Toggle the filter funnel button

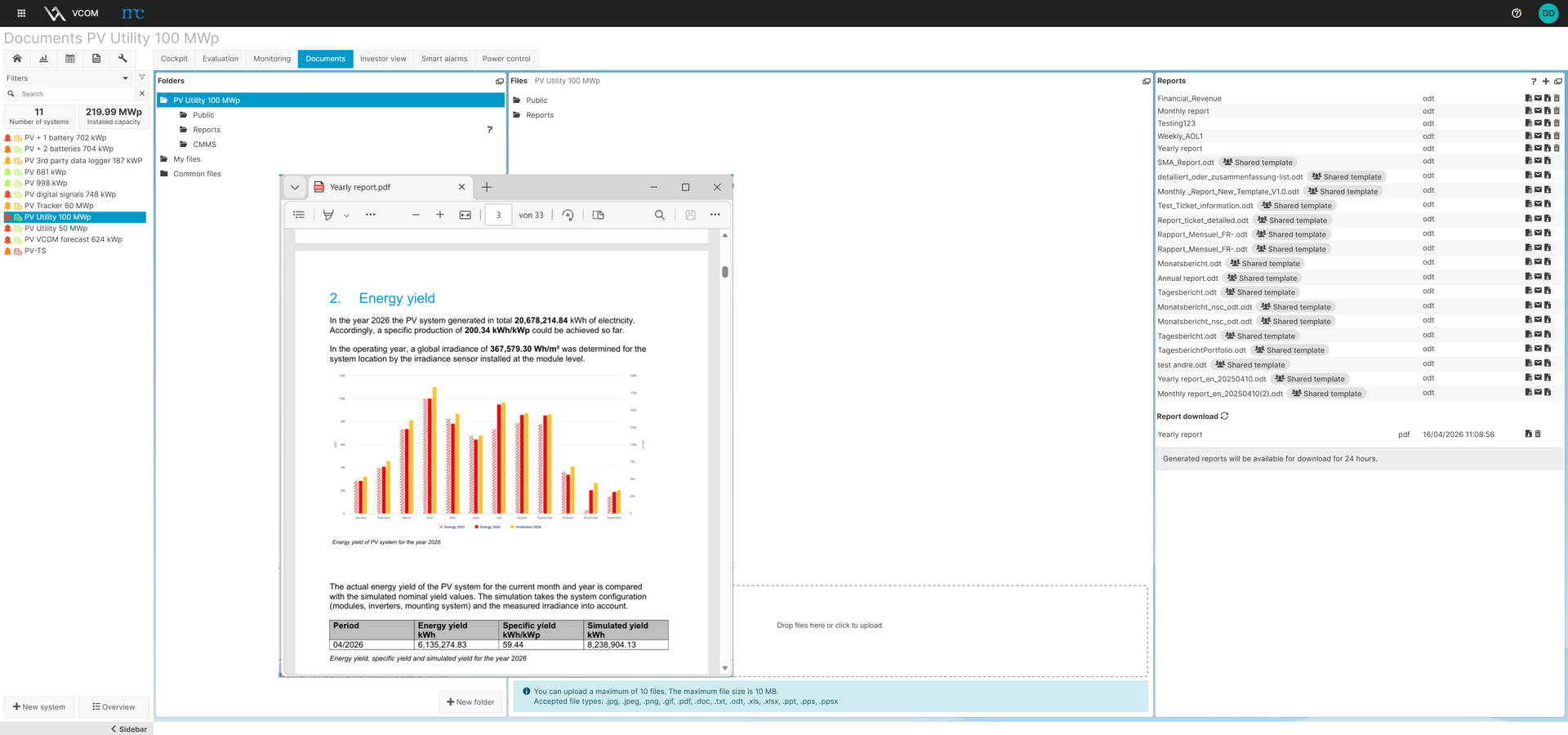pos(142,78)
